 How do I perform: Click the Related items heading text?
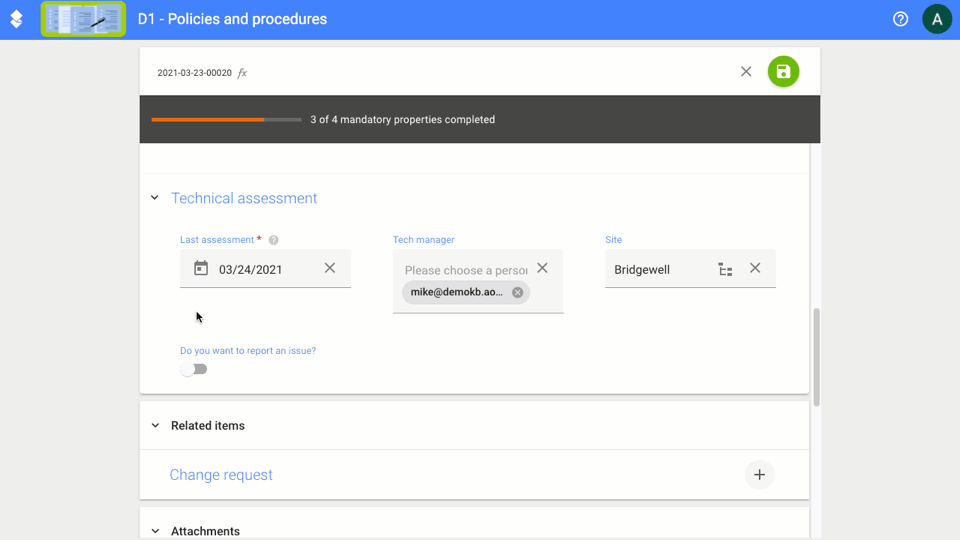(208, 426)
